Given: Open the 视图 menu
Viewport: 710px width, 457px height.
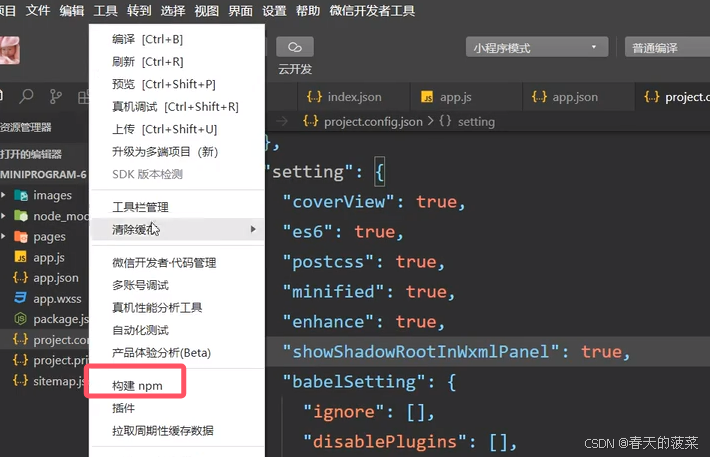Looking at the screenshot, I should coord(206,10).
